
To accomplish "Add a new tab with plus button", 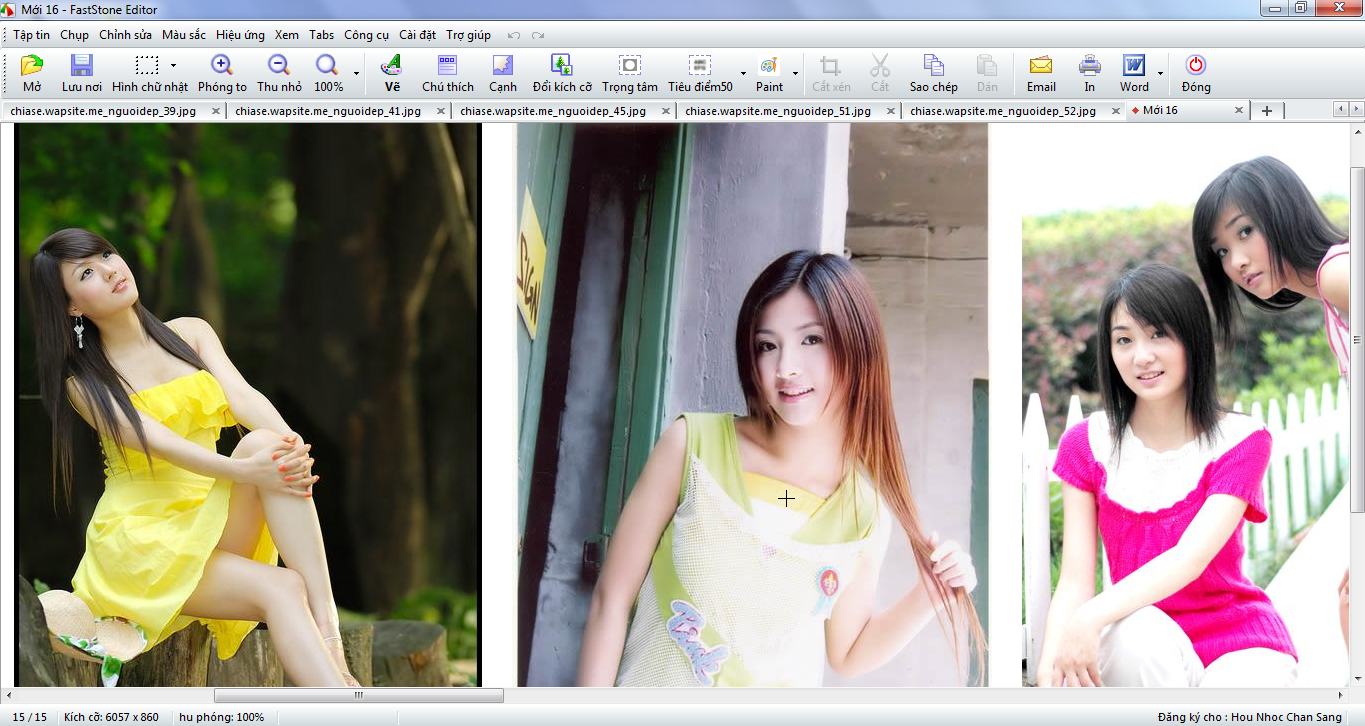I will (x=1267, y=111).
